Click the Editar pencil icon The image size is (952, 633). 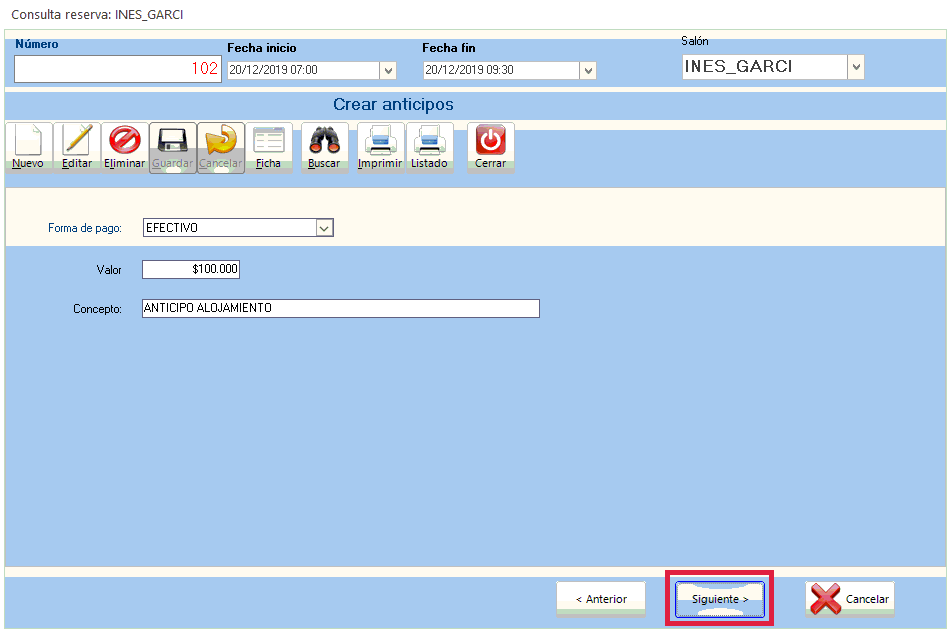tap(77, 141)
